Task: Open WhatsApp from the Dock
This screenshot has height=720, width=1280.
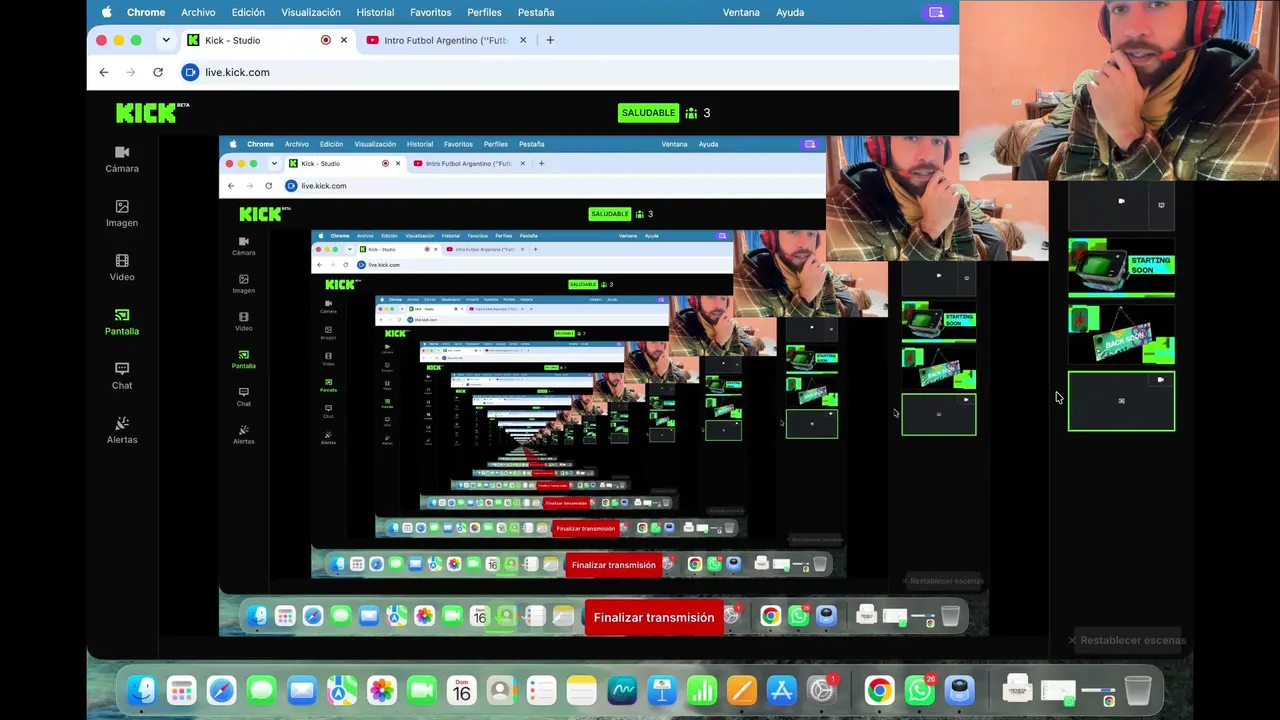Action: [x=919, y=690]
